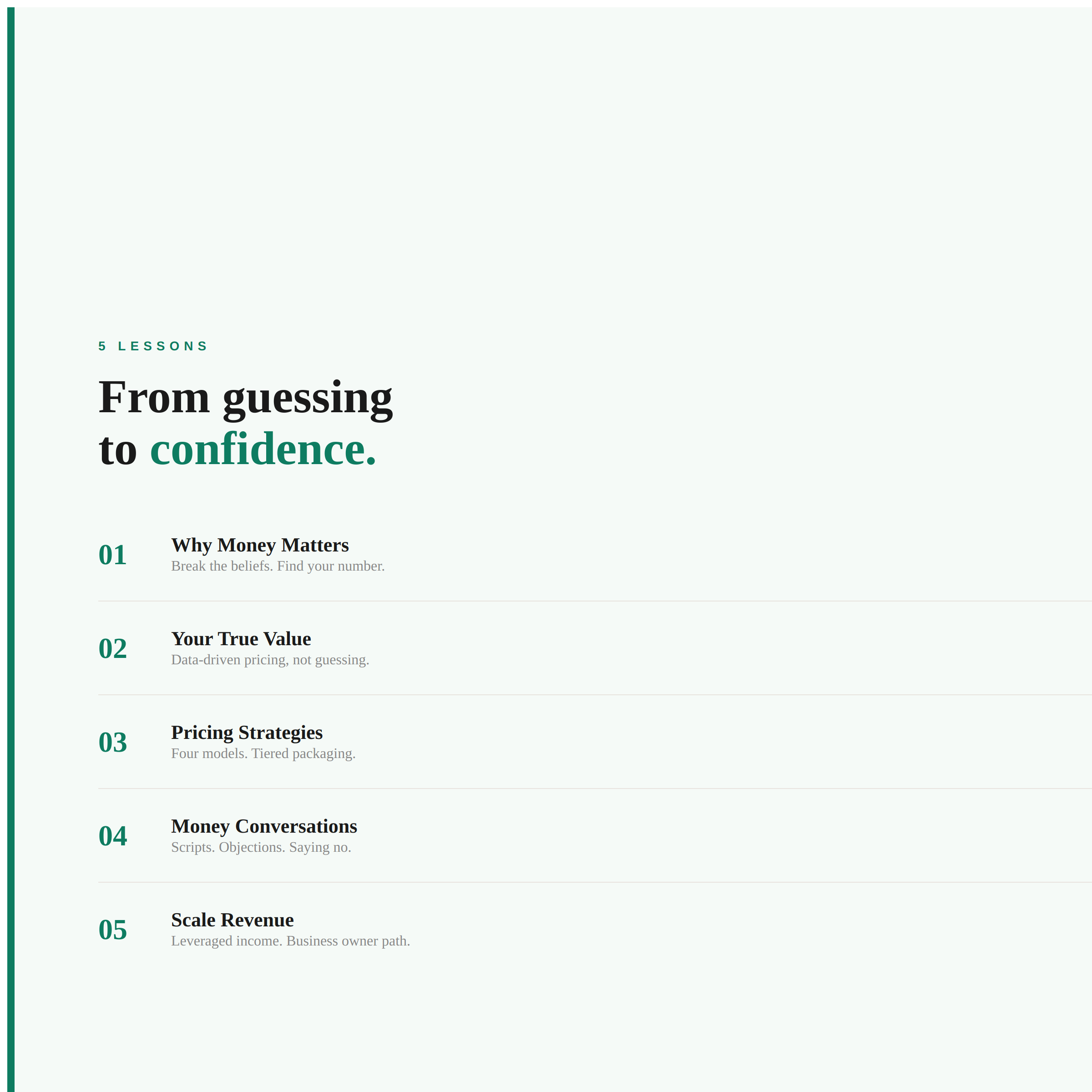Click the green word 'confidence.'
This screenshot has width=1092, height=1092.
[263, 450]
